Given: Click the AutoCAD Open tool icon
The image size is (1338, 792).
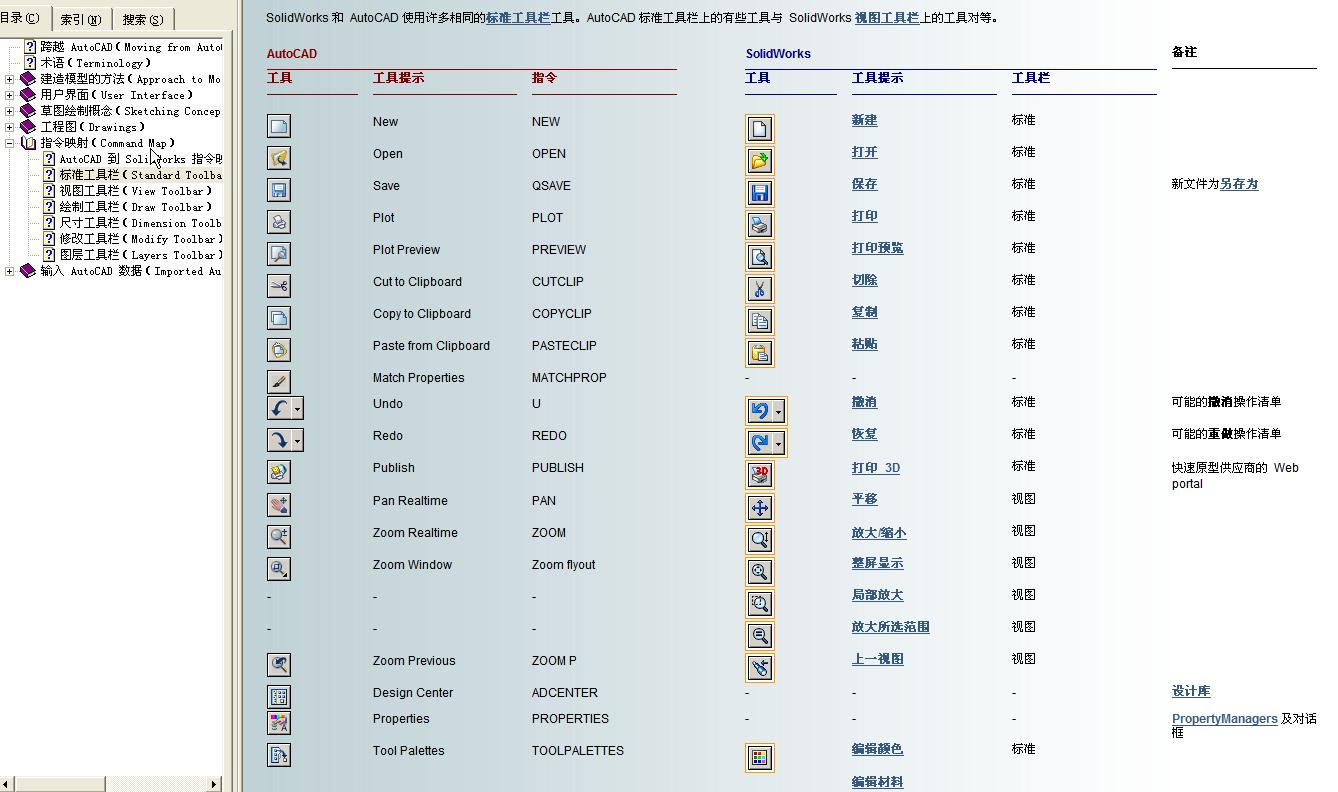Looking at the screenshot, I should pos(279,158).
